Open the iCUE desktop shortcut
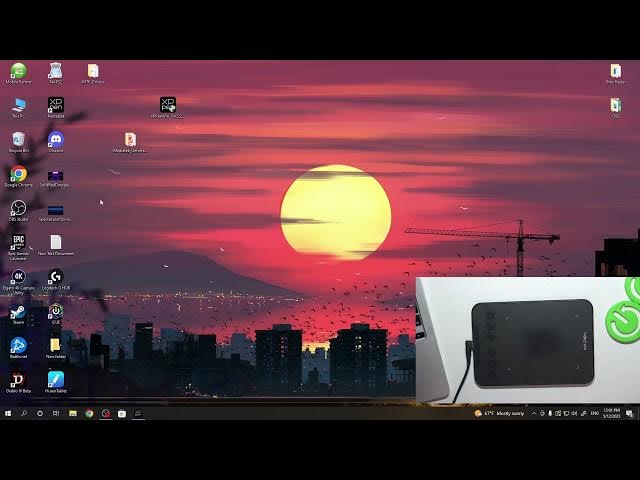 (56, 314)
